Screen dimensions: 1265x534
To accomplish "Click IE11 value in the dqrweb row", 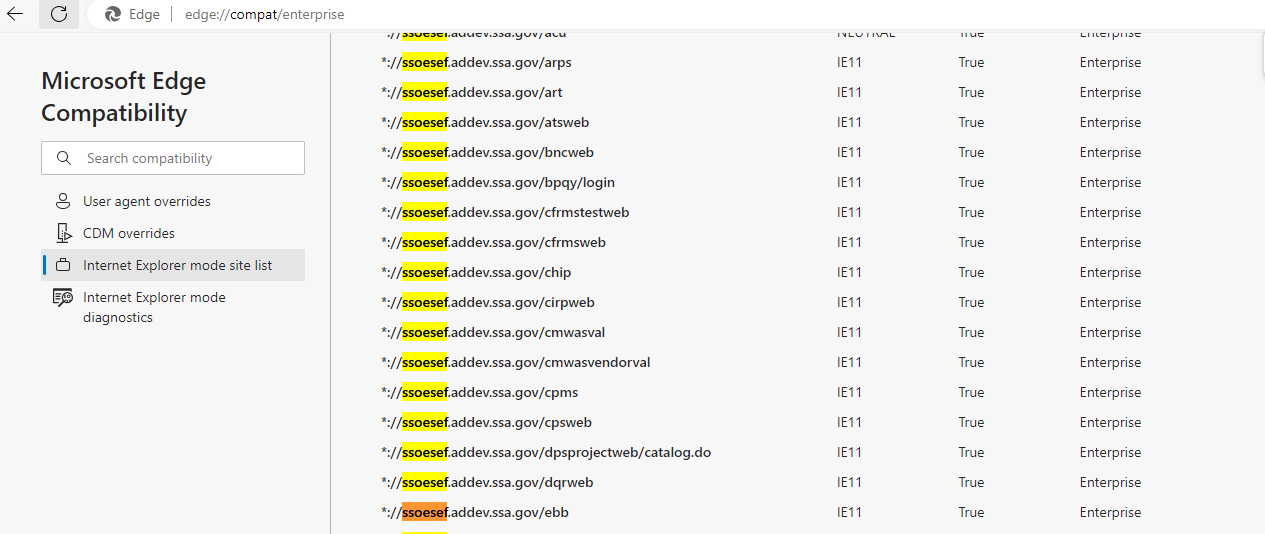I will [x=849, y=482].
